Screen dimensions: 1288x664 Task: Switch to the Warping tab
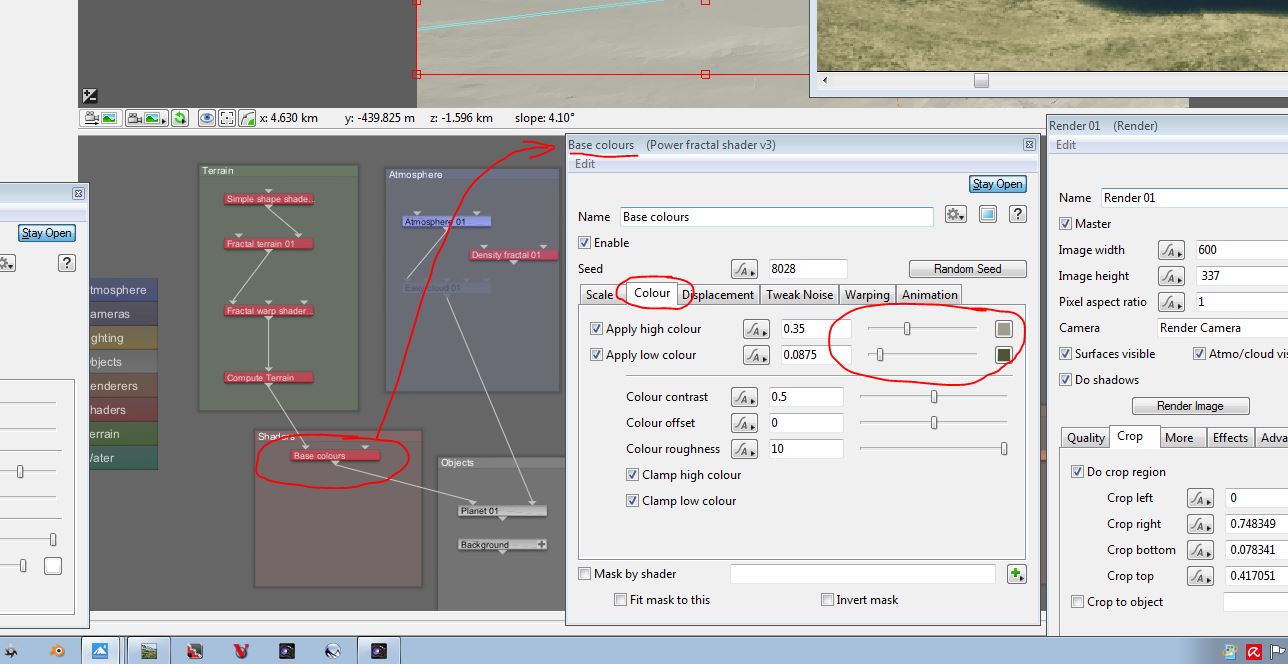[x=866, y=295]
